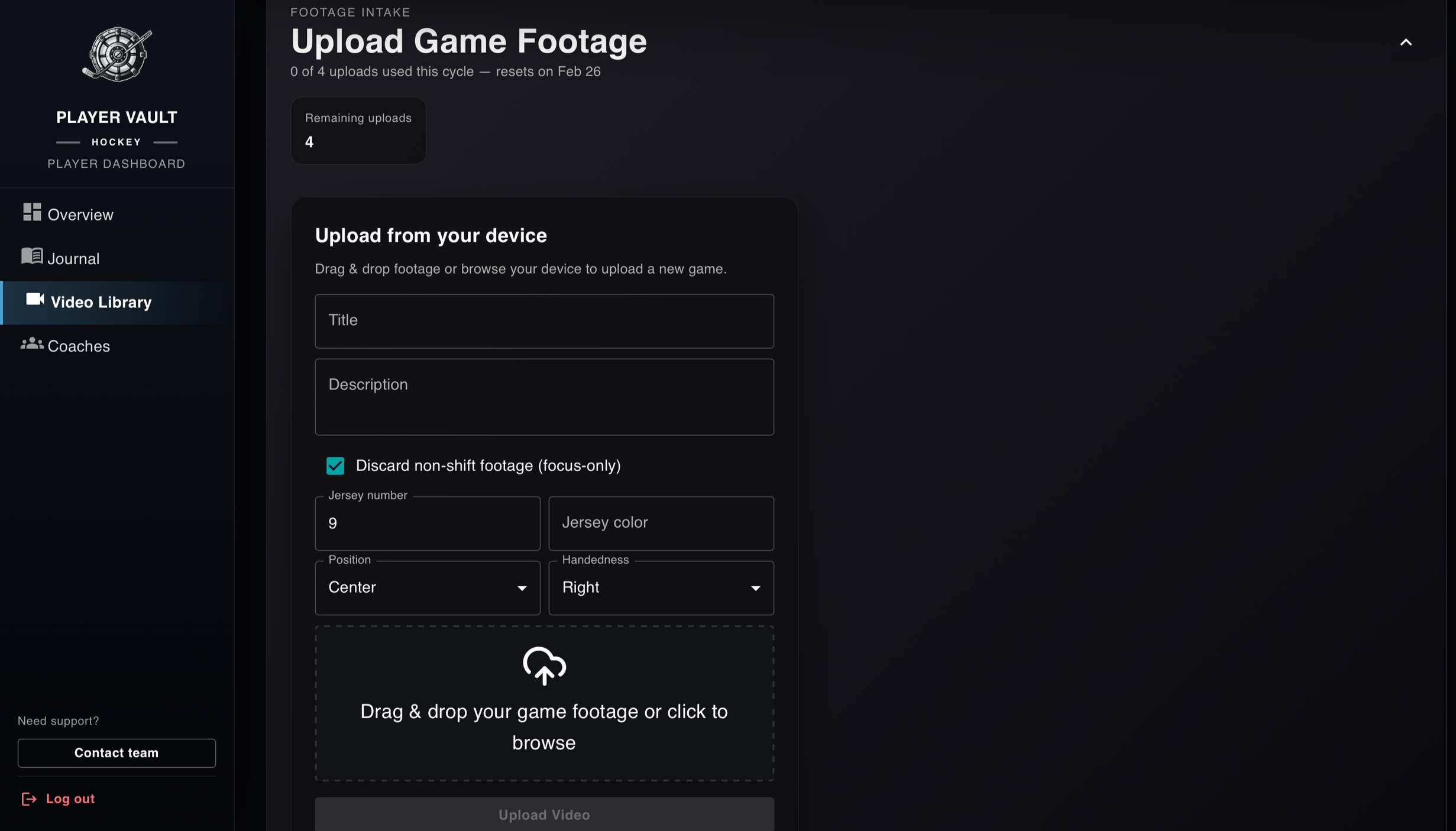Click into the Description text area
The height and width of the screenshot is (831, 1456).
(x=543, y=397)
